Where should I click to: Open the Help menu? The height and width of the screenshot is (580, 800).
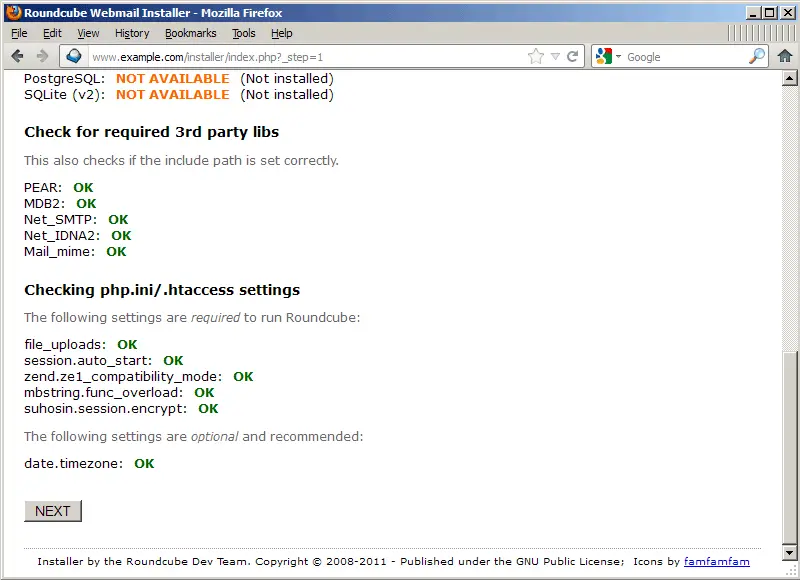click(281, 33)
